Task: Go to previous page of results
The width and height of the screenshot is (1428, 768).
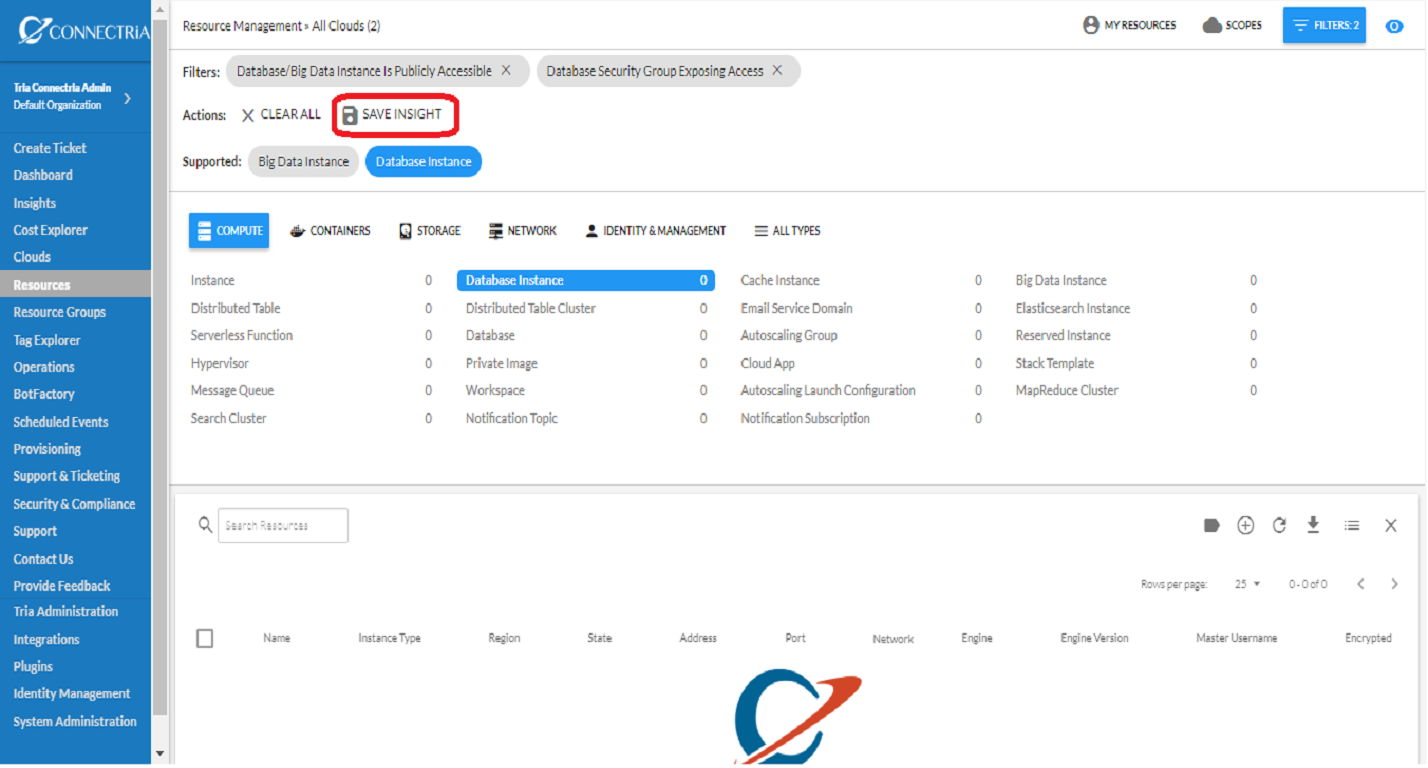Action: (1361, 584)
